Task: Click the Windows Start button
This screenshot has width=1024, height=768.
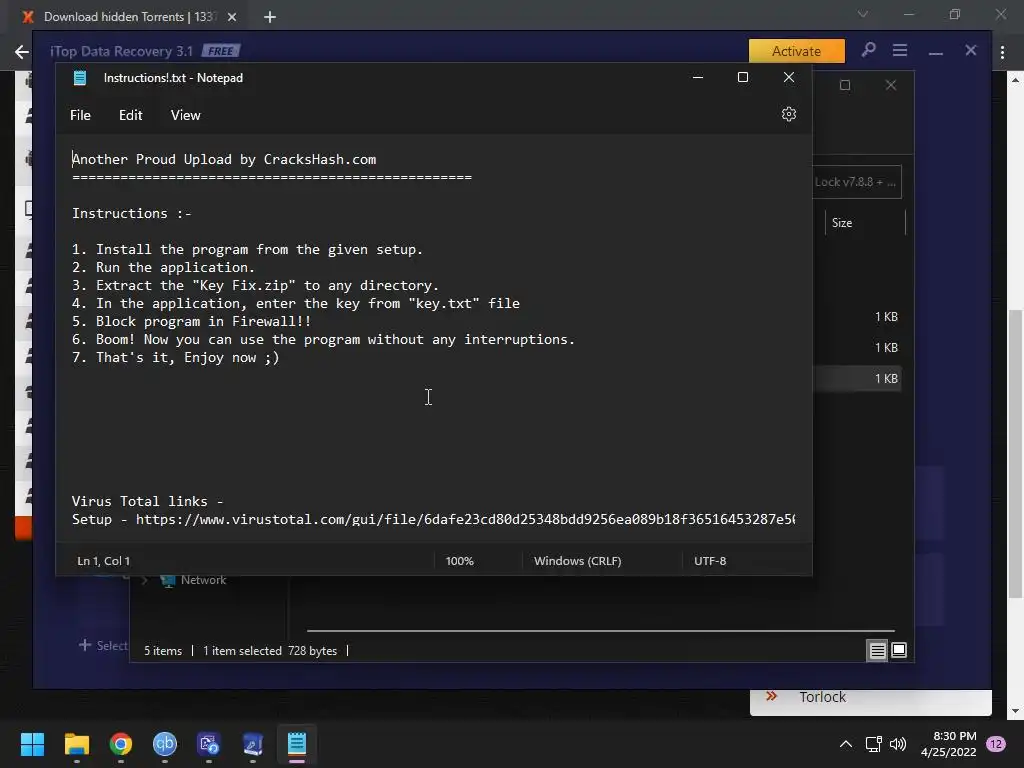Action: click(32, 744)
